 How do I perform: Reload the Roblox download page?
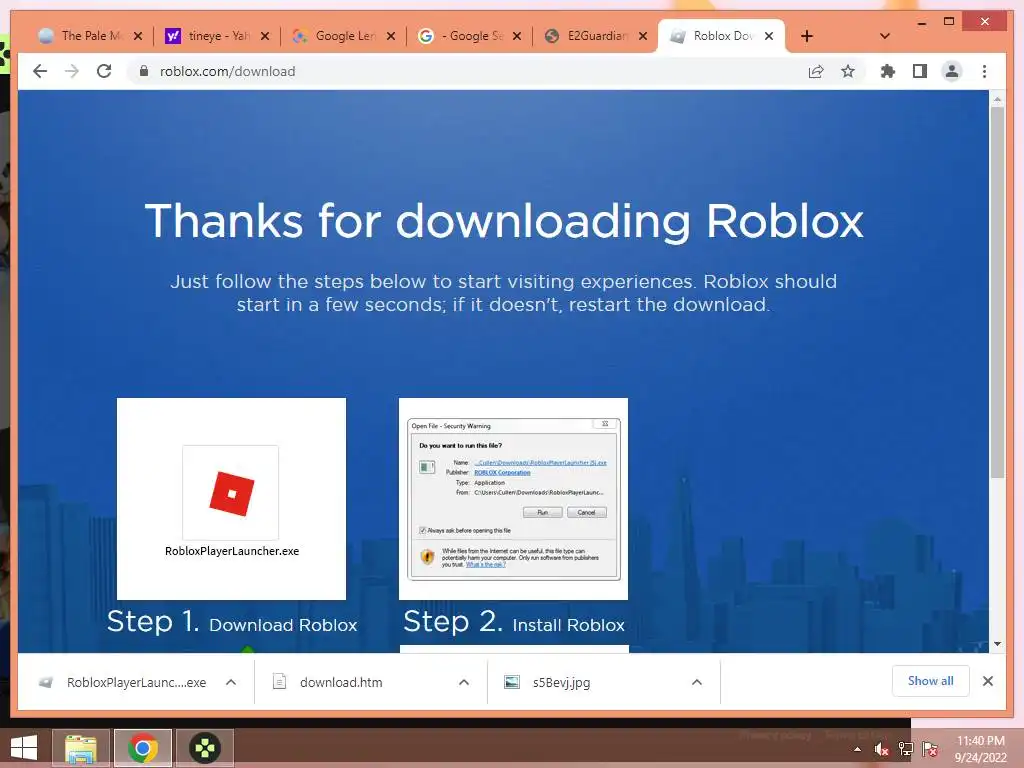104,71
